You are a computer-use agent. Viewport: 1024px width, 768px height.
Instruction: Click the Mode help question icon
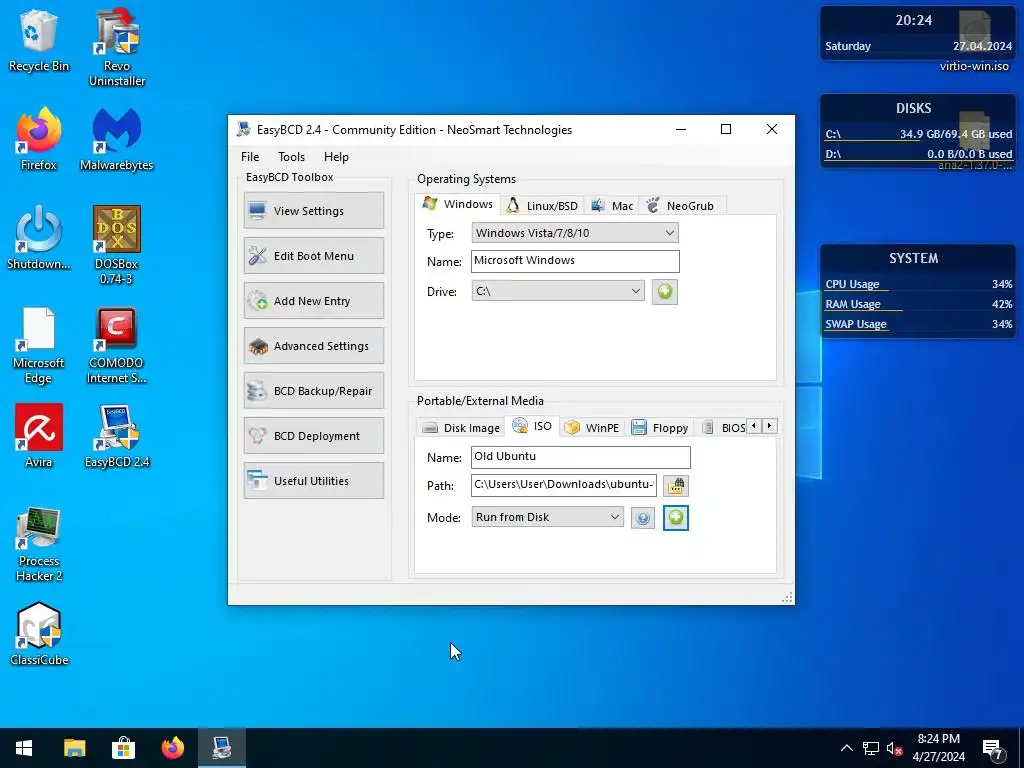(643, 518)
